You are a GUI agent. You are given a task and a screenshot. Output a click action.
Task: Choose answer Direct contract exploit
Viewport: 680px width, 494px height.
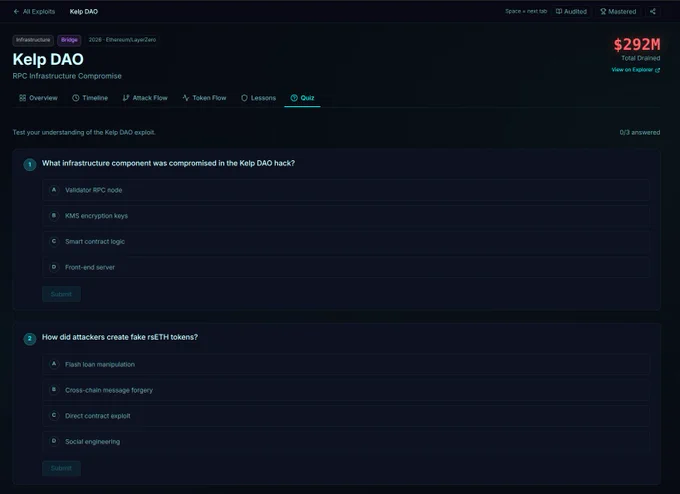[x=346, y=415]
